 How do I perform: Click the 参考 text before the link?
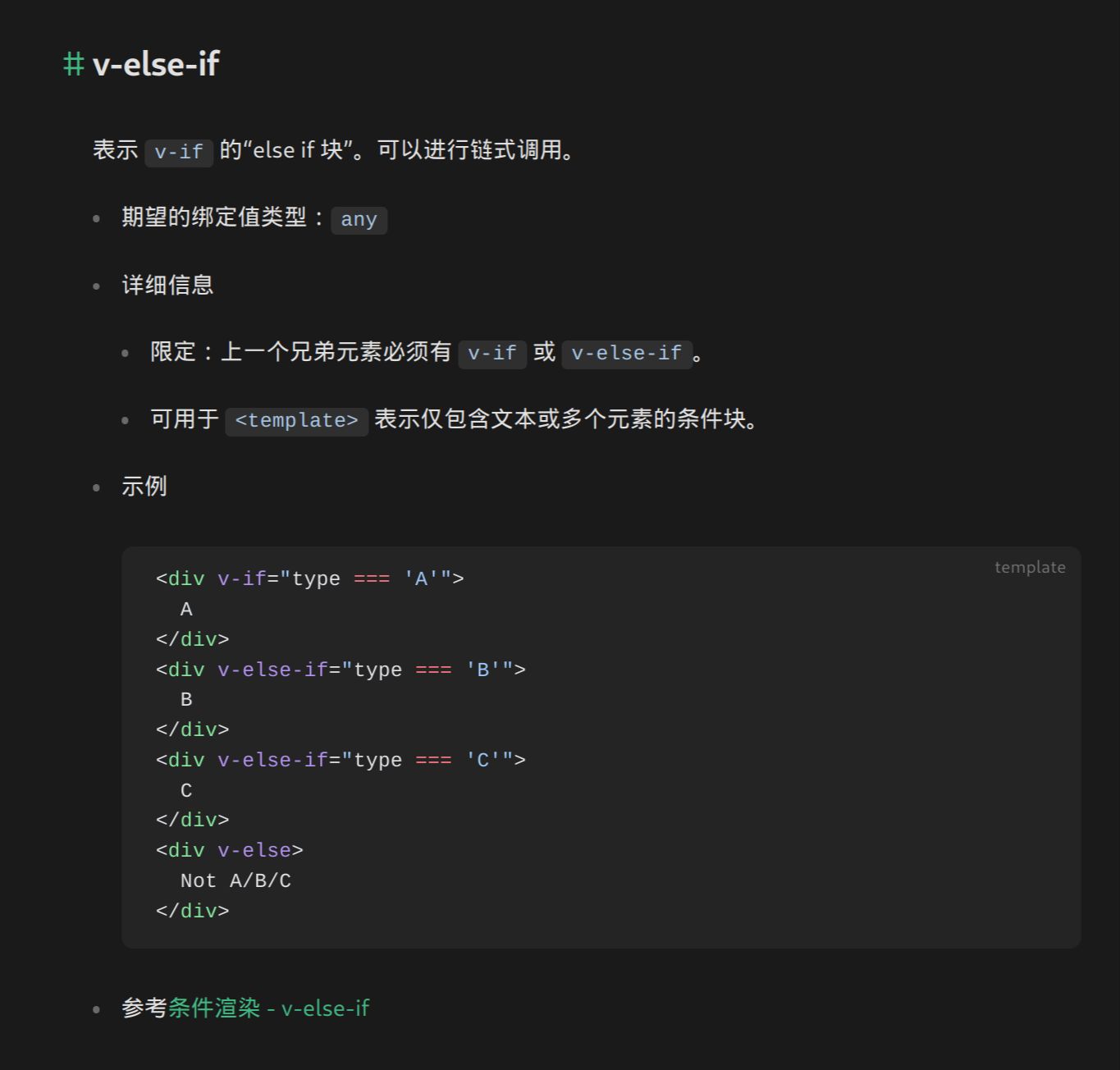tap(144, 1008)
